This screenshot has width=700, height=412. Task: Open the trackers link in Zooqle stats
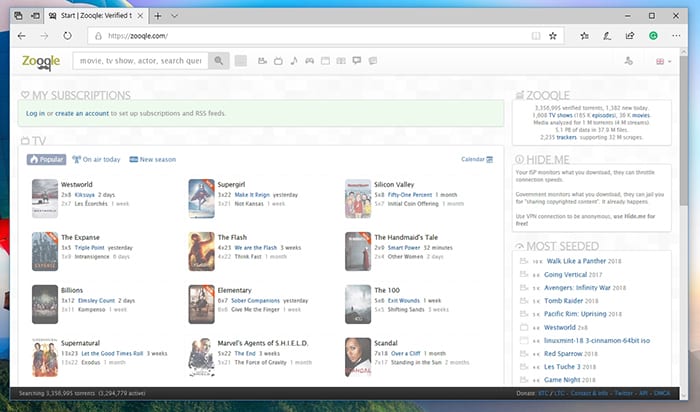click(567, 137)
